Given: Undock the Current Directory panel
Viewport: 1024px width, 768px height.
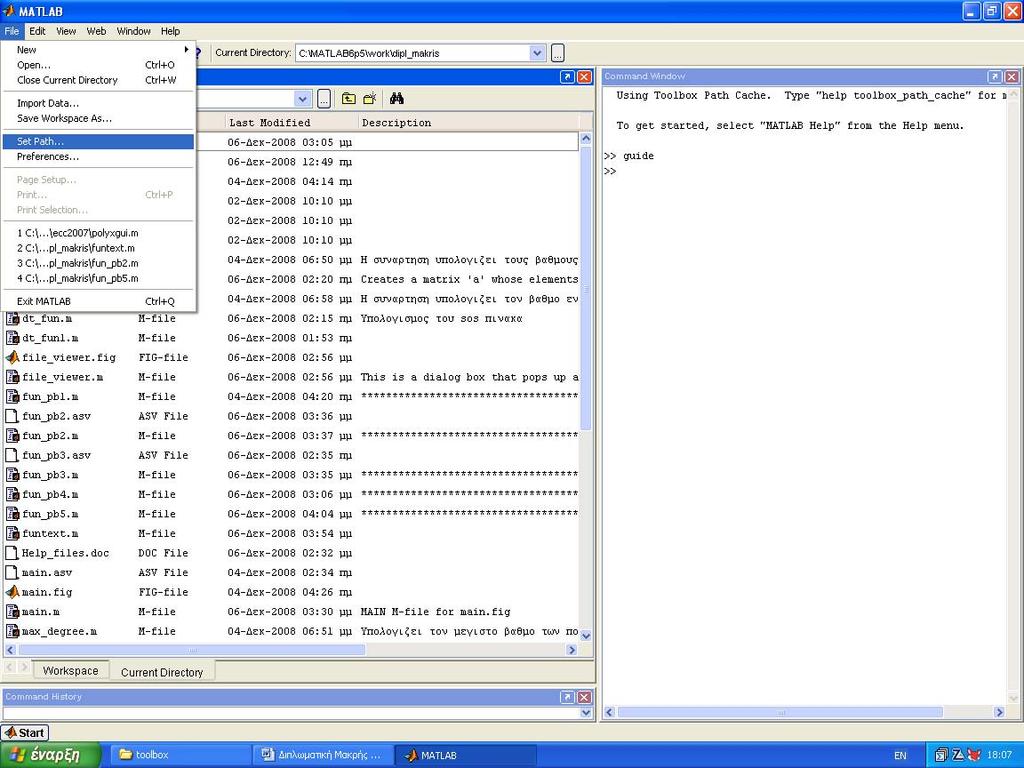Looking at the screenshot, I should (x=568, y=76).
